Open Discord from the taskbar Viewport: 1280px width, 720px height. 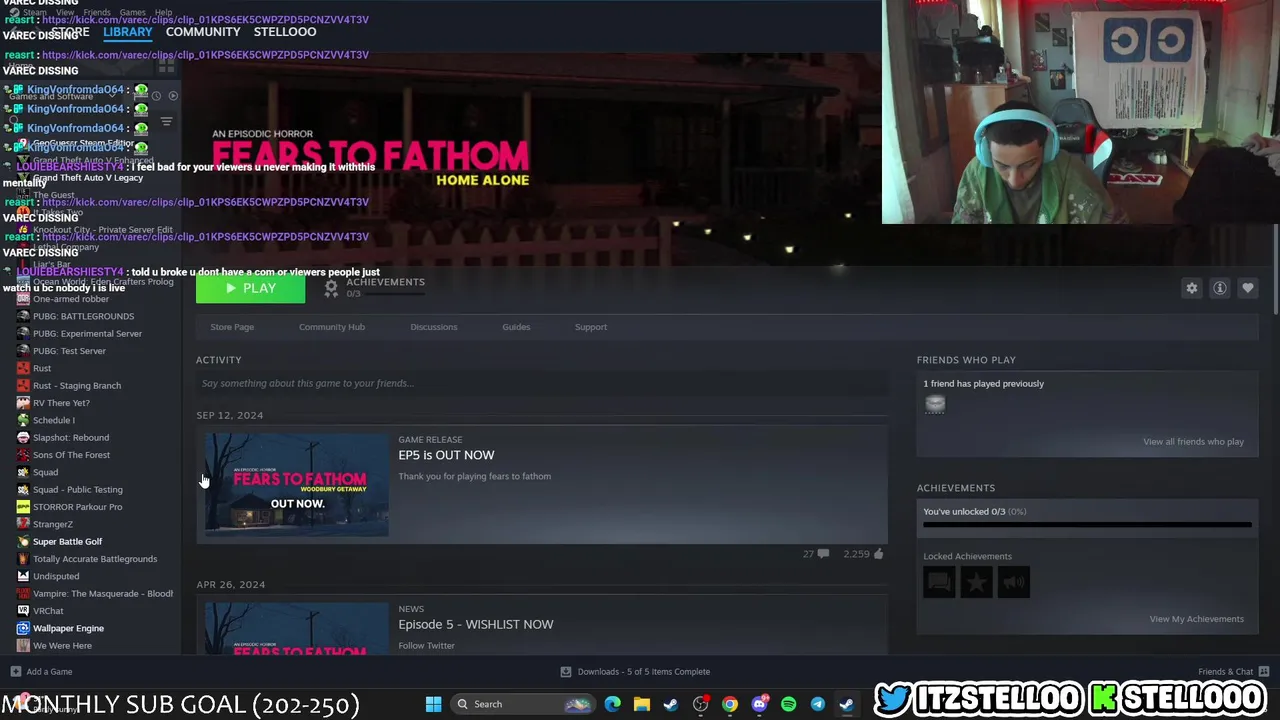click(x=759, y=704)
